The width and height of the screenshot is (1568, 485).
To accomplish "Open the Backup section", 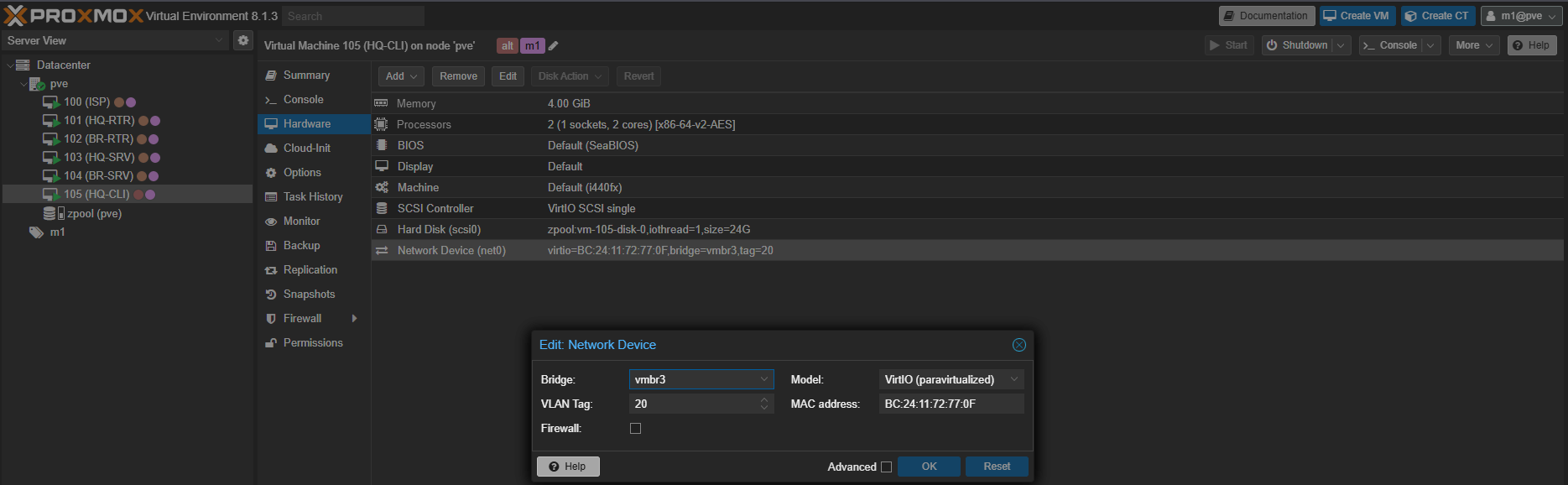I will (x=301, y=246).
